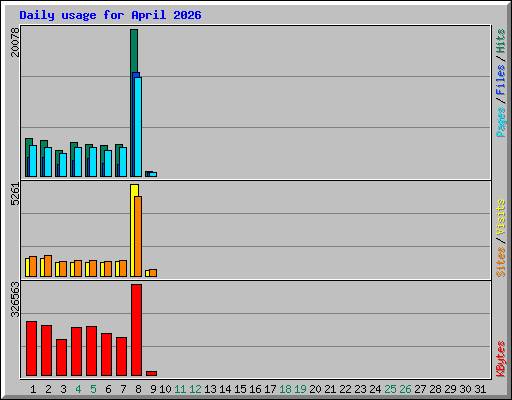
Task: Click day 31 on the x-axis
Action: click(x=480, y=389)
